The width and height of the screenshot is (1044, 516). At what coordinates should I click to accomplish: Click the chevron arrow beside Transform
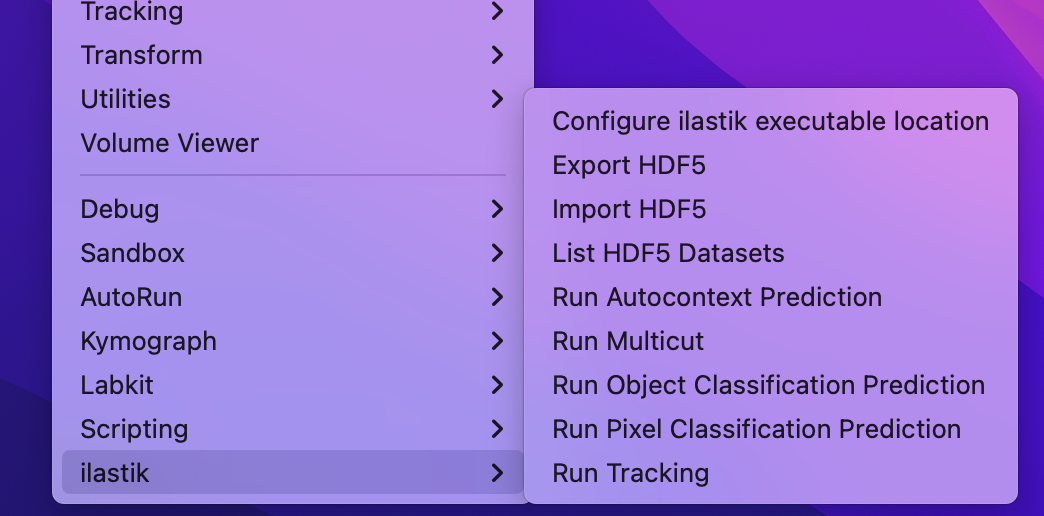point(497,55)
